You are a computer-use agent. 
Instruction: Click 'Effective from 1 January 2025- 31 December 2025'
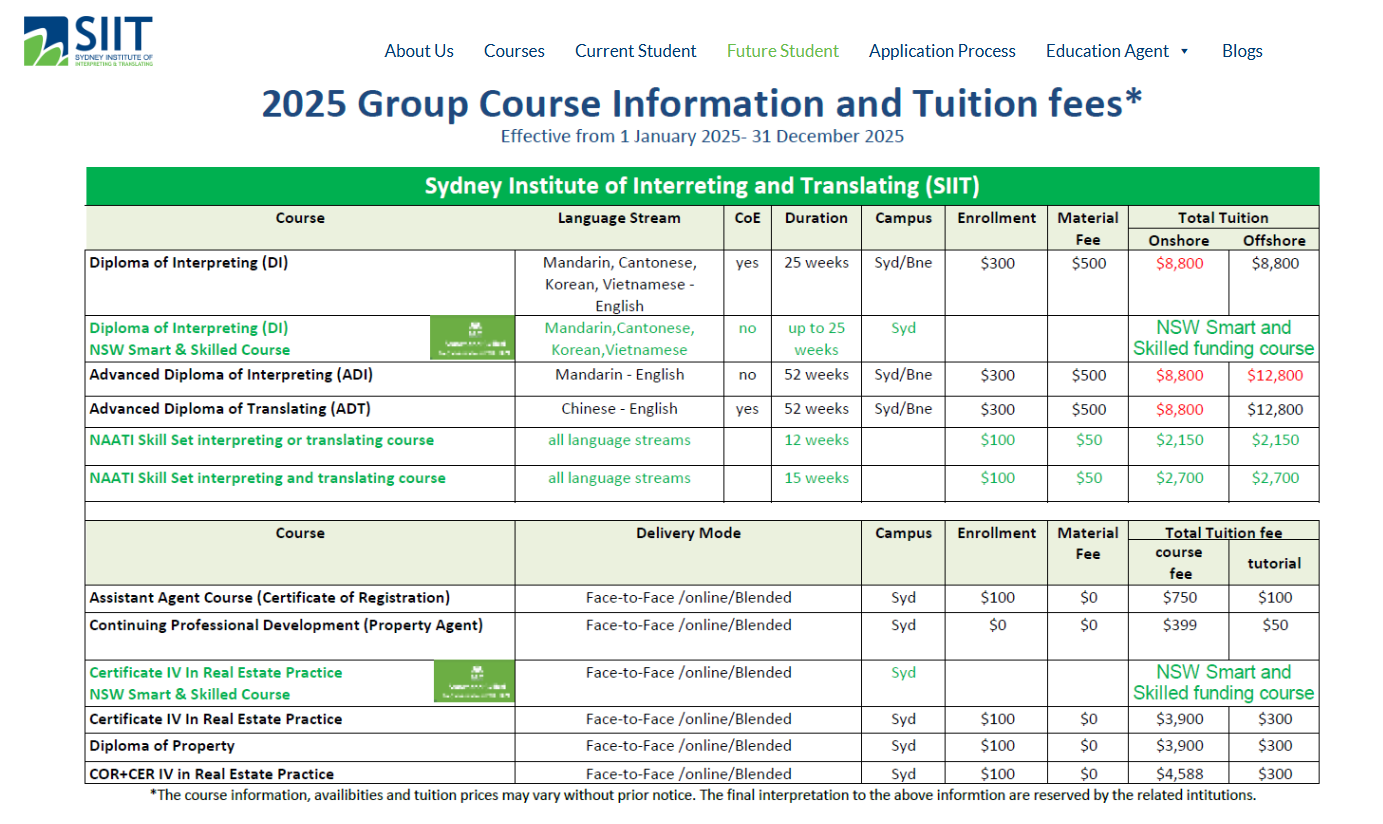[702, 136]
